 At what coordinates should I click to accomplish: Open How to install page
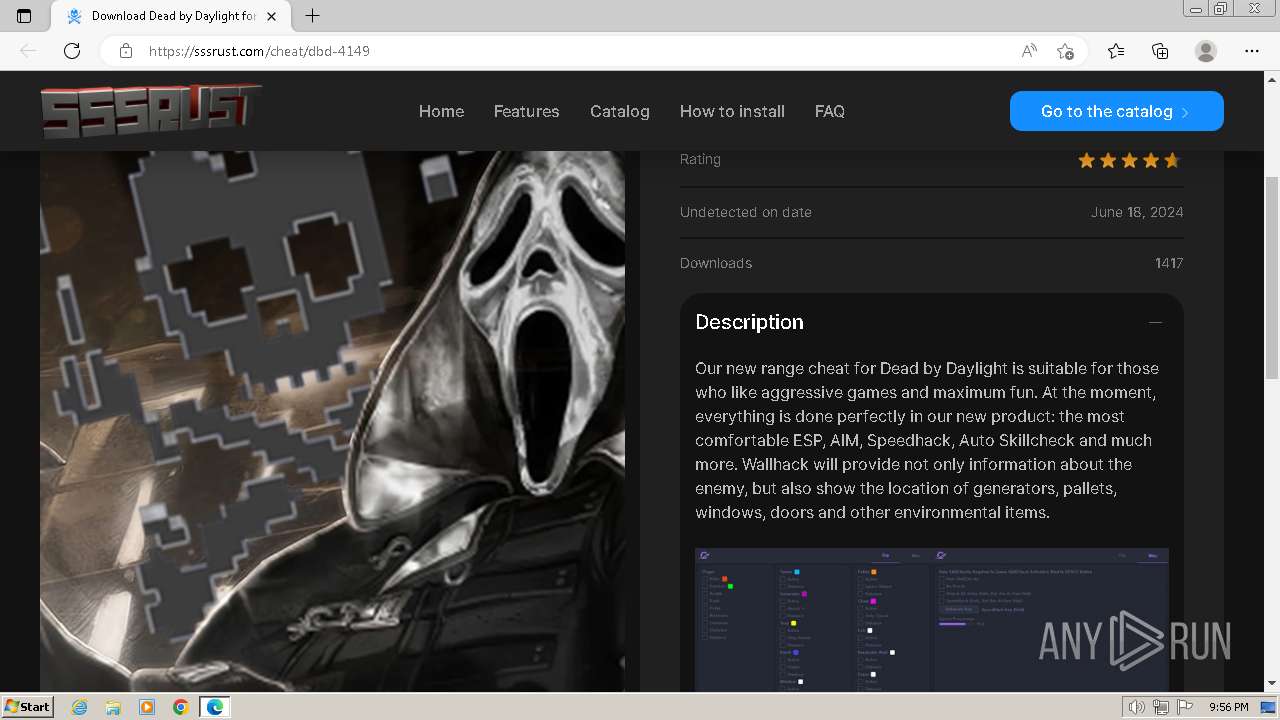732,111
